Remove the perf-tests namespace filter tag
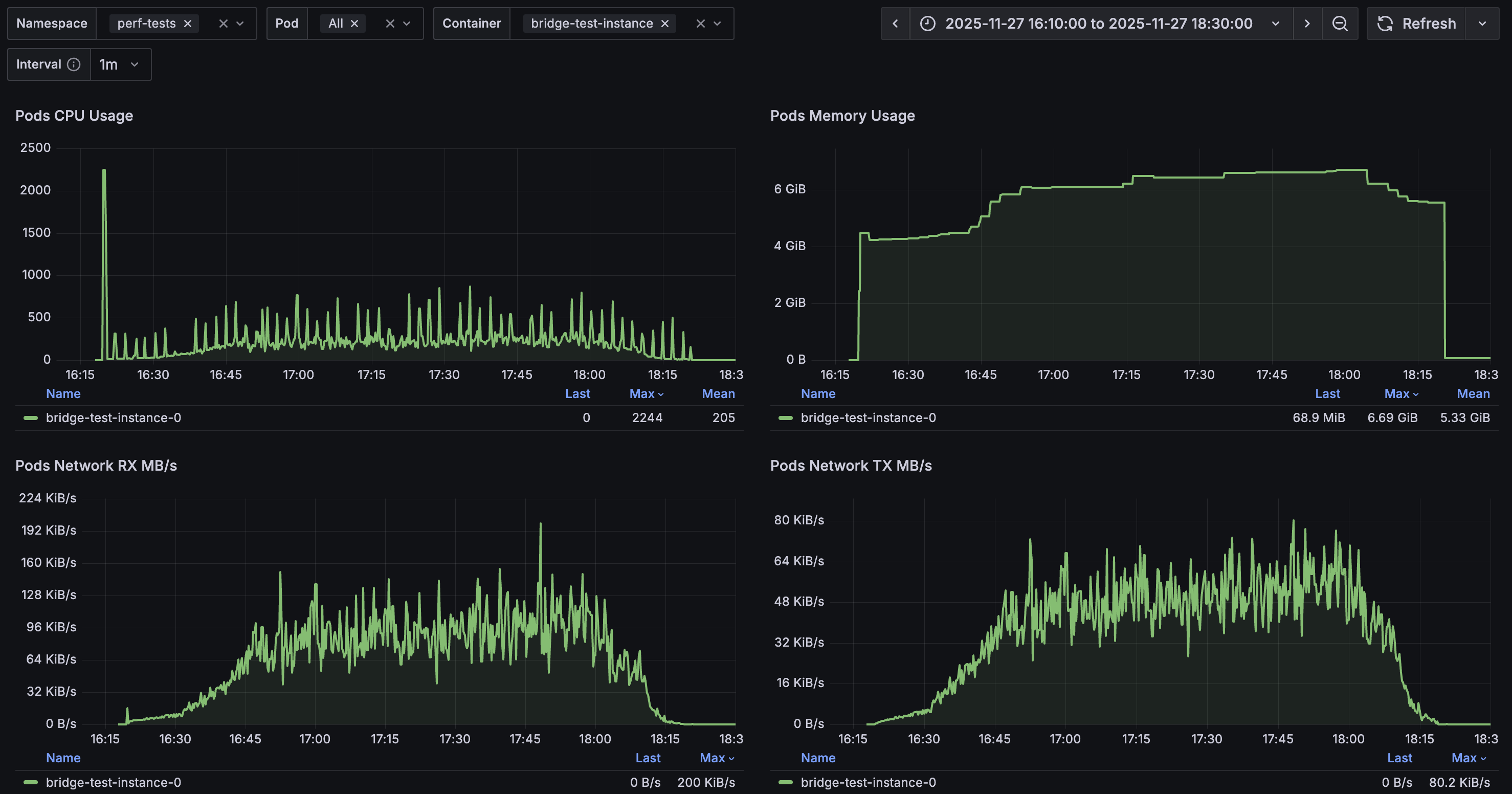 click(x=187, y=24)
